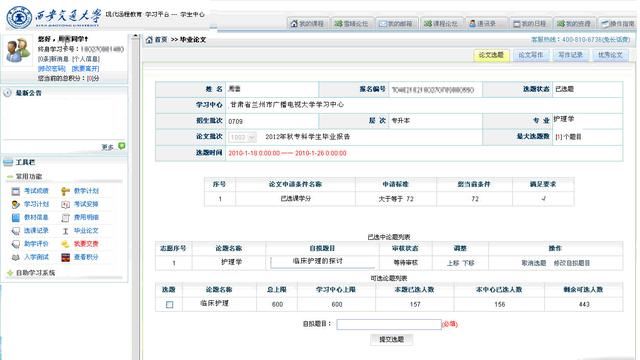Click 上移 in the selected topic row
The height and width of the screenshot is (360, 640).
[x=453, y=263]
